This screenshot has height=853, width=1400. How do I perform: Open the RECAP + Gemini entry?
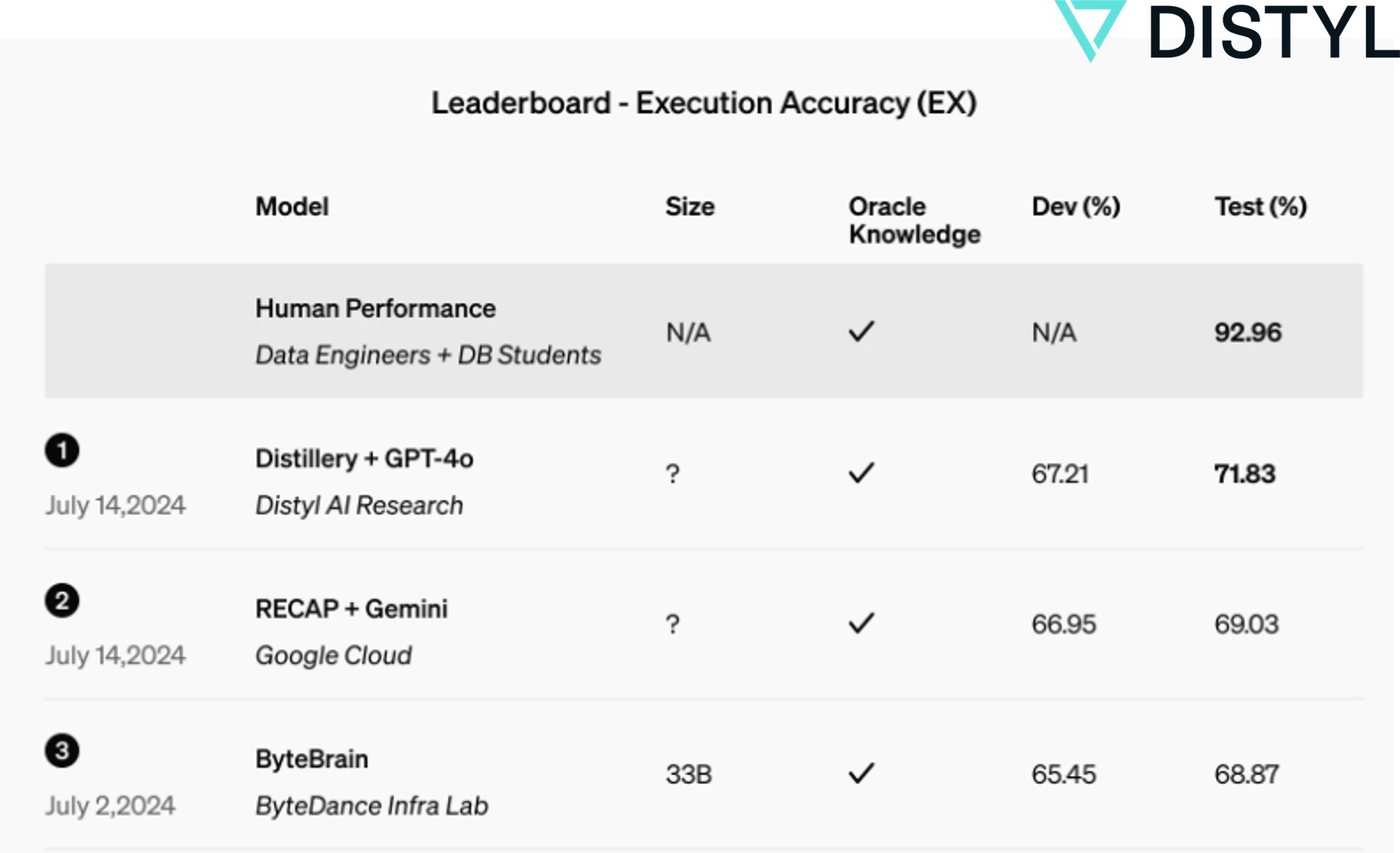(351, 609)
